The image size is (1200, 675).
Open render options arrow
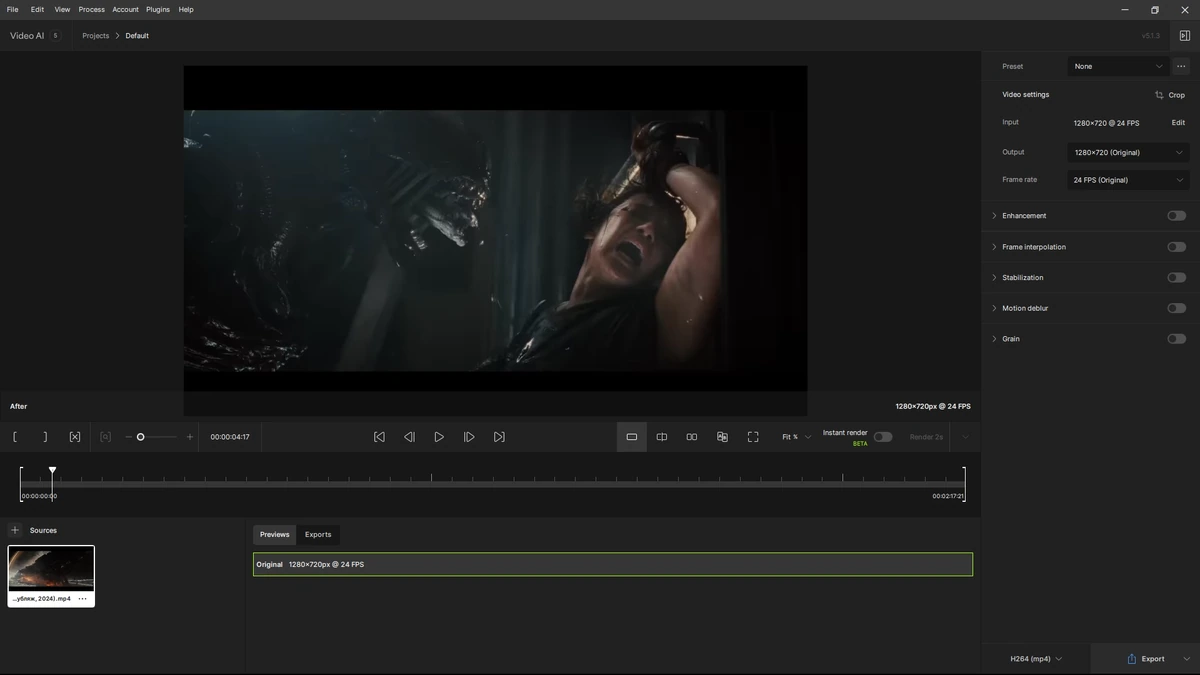pyautogui.click(x=965, y=437)
